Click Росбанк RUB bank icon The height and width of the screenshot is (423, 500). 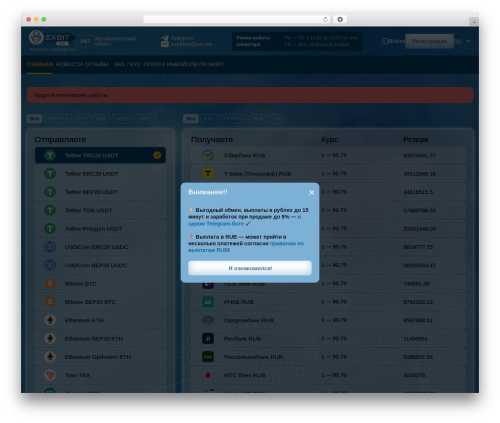click(208, 339)
